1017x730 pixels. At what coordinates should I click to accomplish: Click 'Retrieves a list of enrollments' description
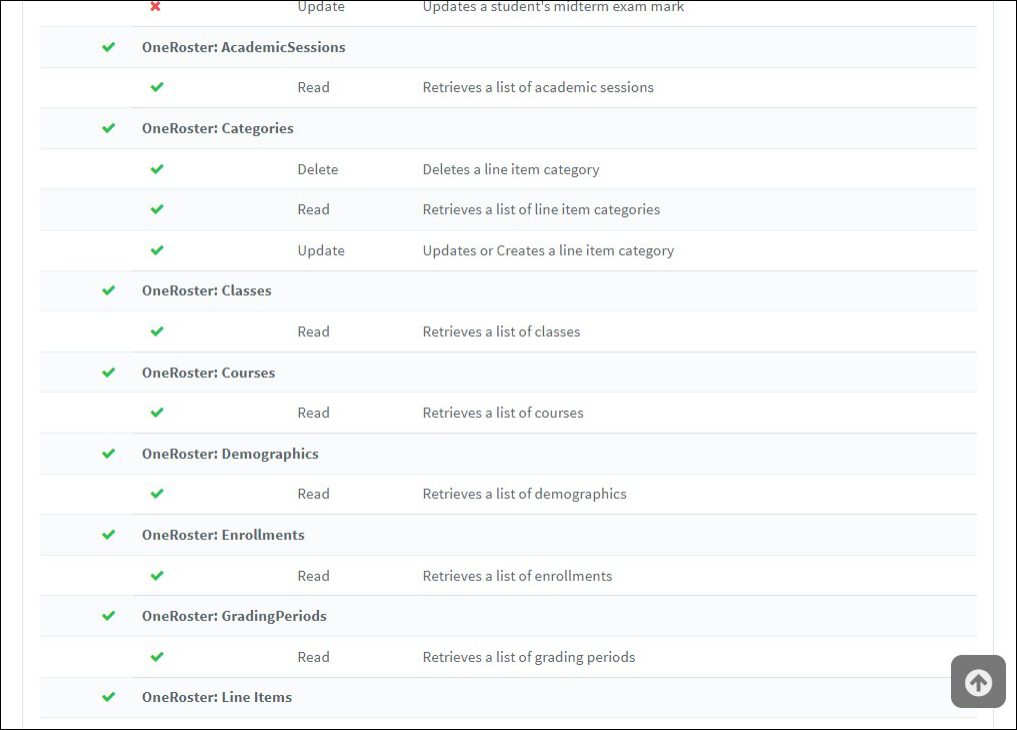click(518, 576)
